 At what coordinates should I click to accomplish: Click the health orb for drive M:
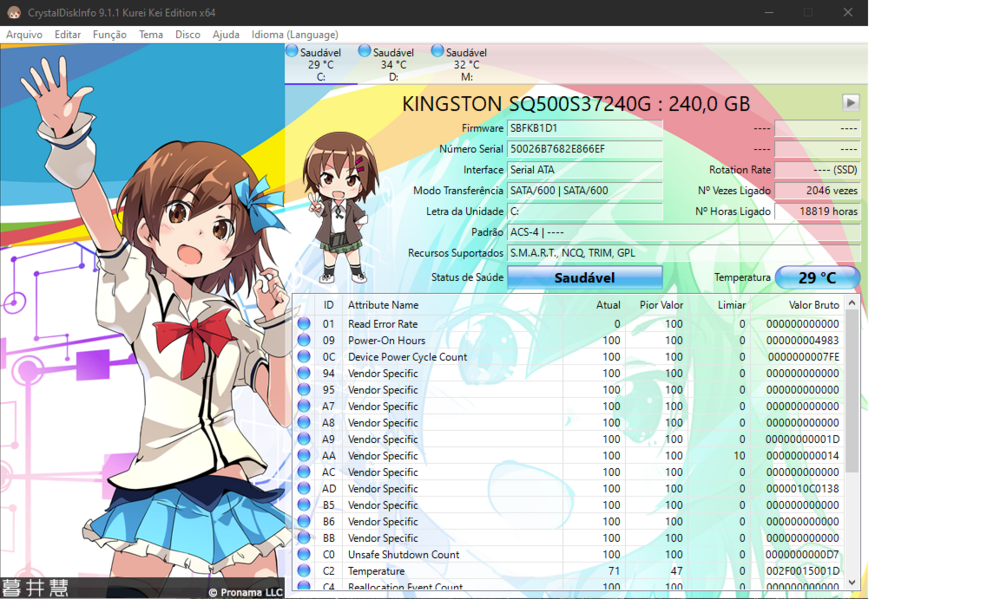(438, 51)
